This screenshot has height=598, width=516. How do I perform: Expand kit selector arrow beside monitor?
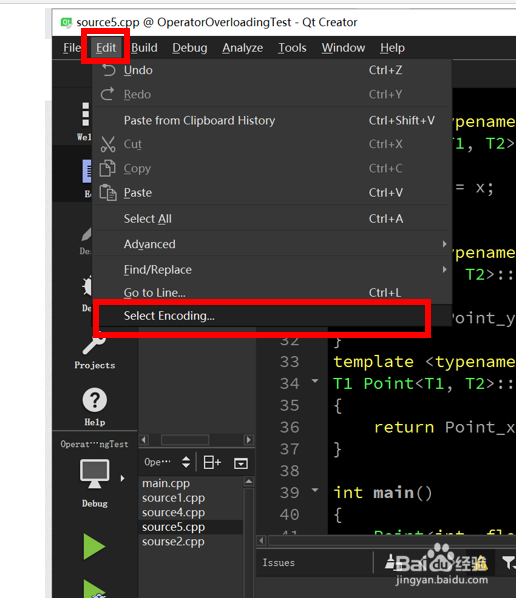tap(122, 478)
